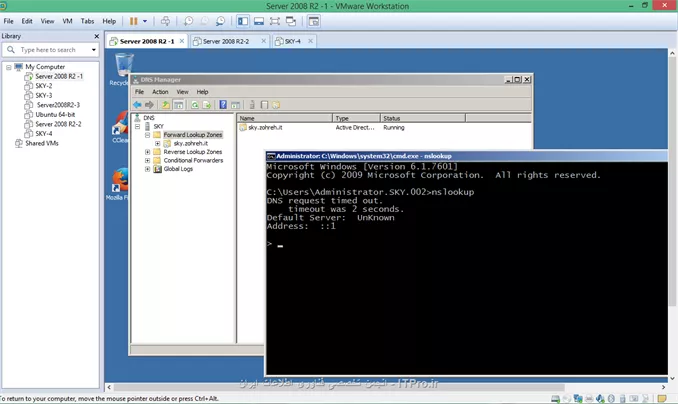The width and height of the screenshot is (678, 404).
Task: Open DNS Manager View menu
Action: [182, 92]
